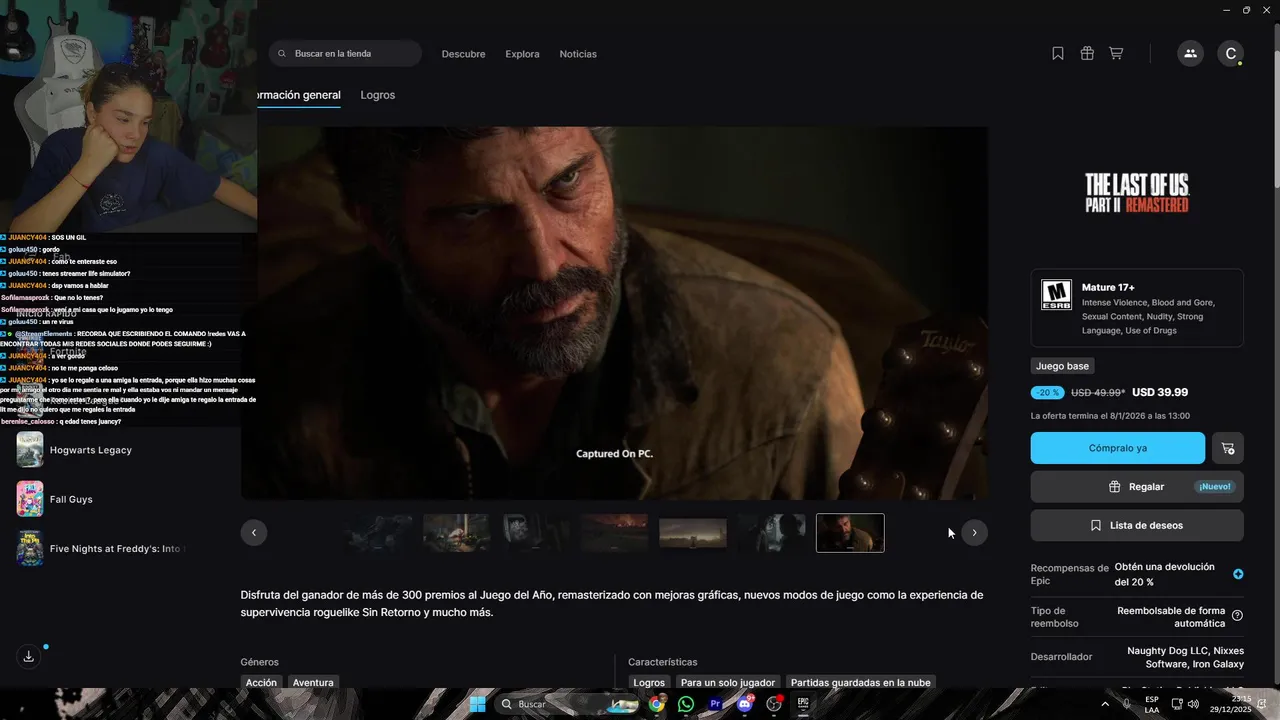
Task: Click the Epic Games Launcher taskbar icon
Action: tap(803, 704)
